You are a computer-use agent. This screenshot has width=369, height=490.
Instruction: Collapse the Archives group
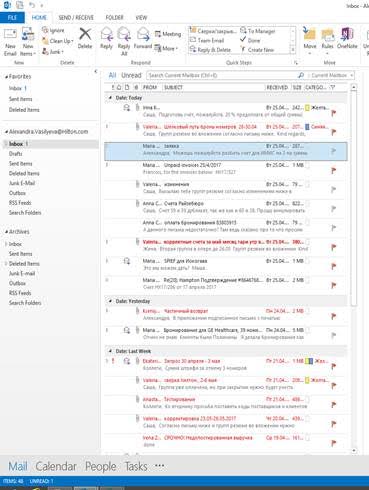pos(6,232)
